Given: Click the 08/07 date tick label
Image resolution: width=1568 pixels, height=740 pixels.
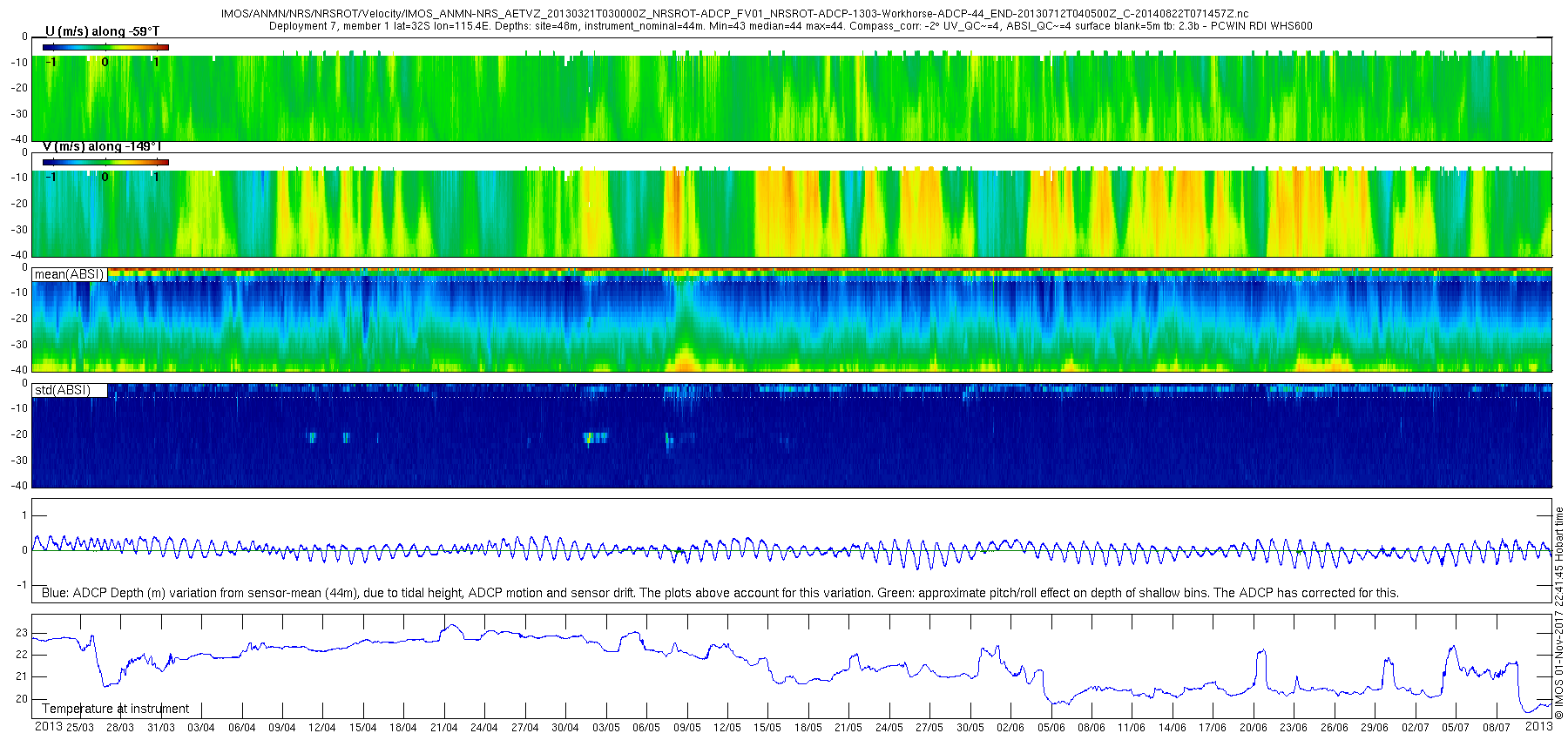Looking at the screenshot, I should pyautogui.click(x=1496, y=727).
